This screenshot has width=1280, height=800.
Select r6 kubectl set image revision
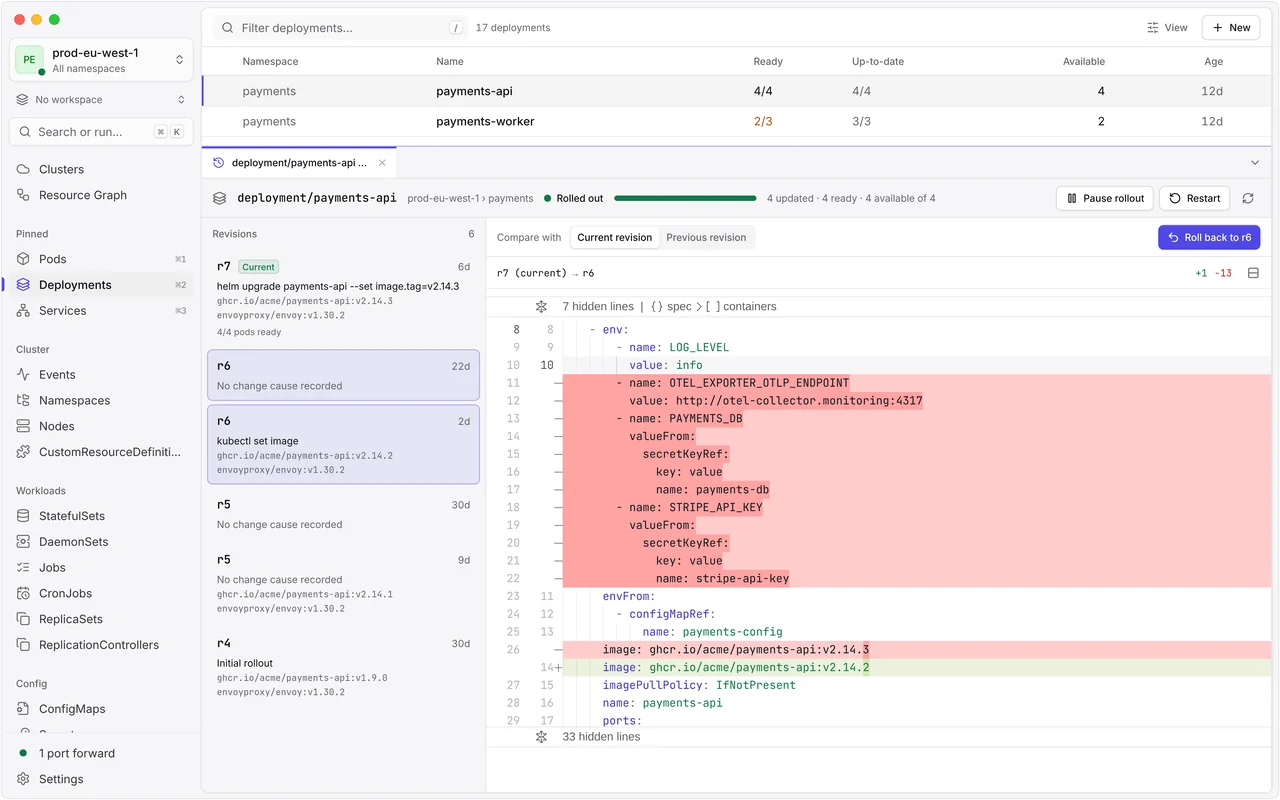pos(343,444)
